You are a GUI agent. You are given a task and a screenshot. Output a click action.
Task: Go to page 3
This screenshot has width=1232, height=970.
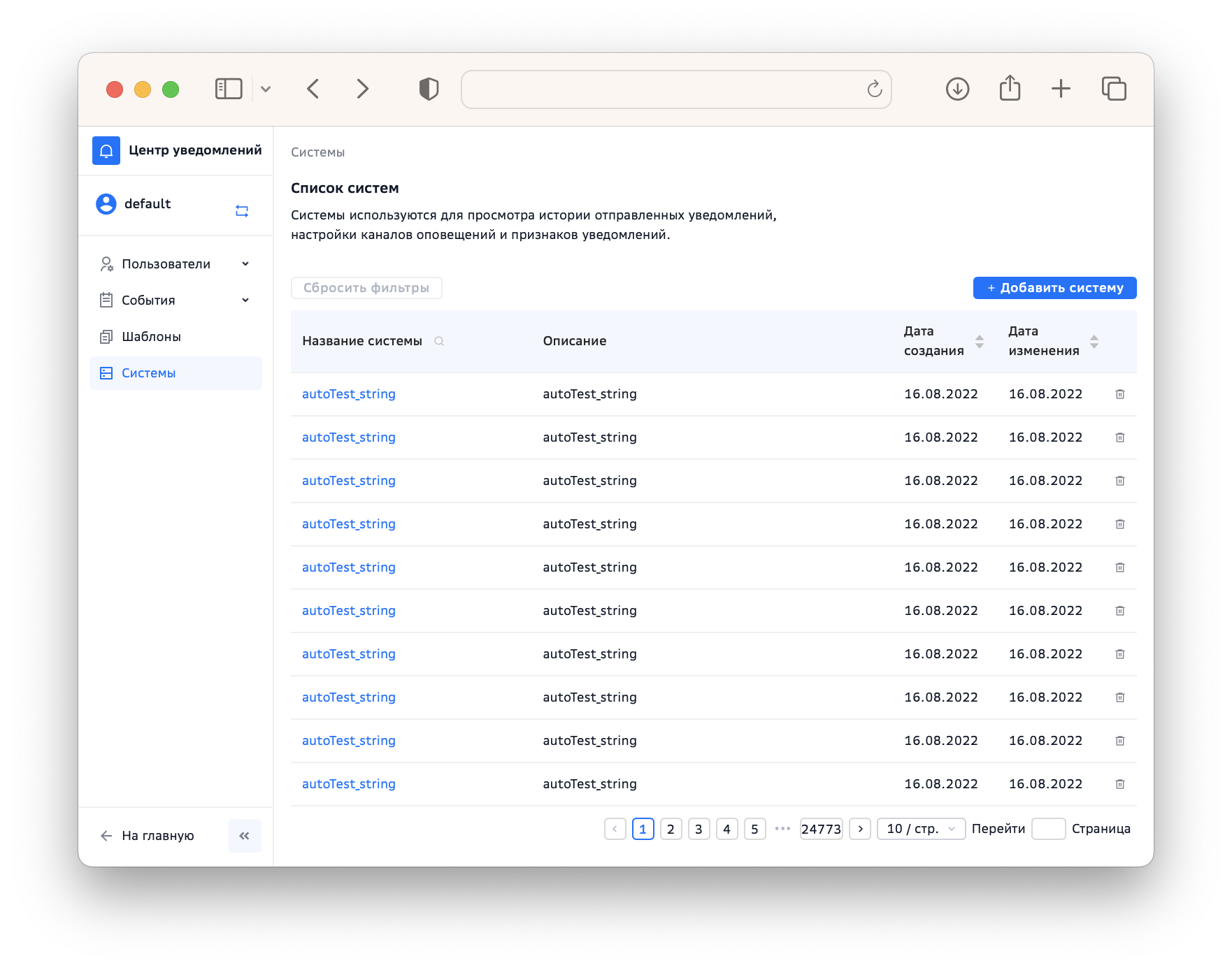tap(699, 829)
